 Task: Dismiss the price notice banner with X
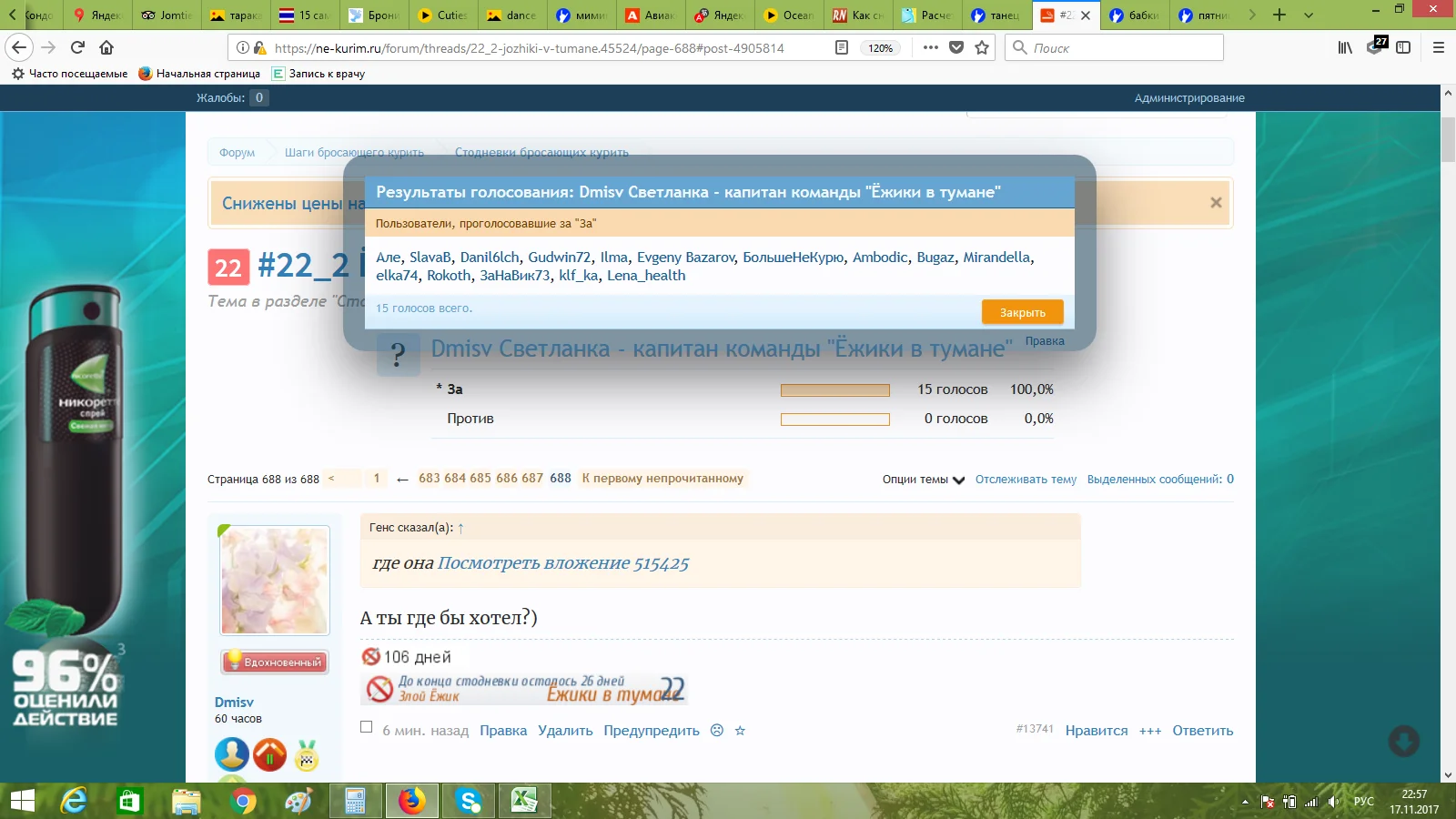point(1216,202)
